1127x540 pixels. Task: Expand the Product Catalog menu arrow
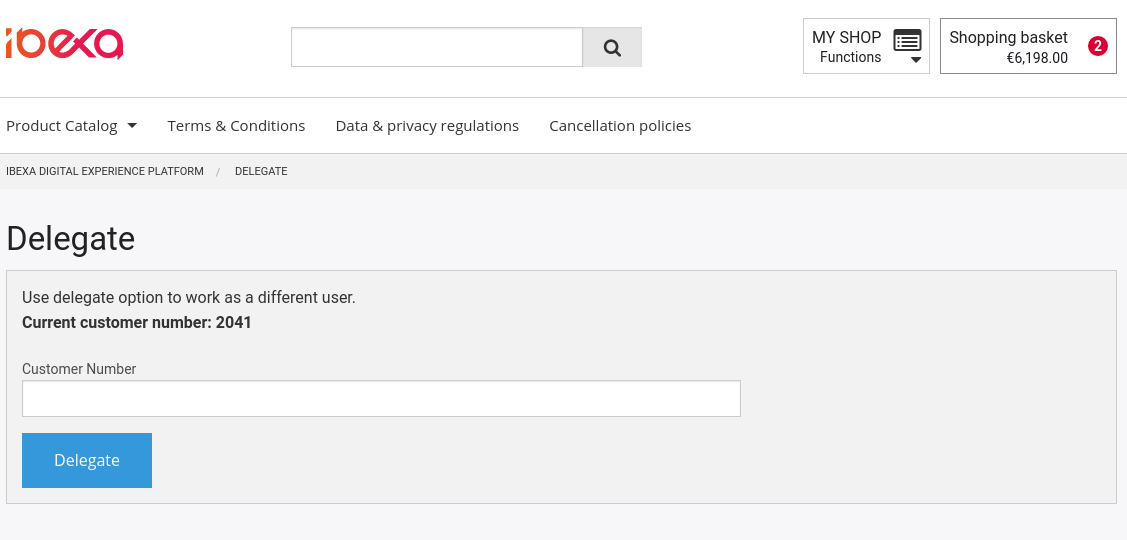click(x=132, y=126)
